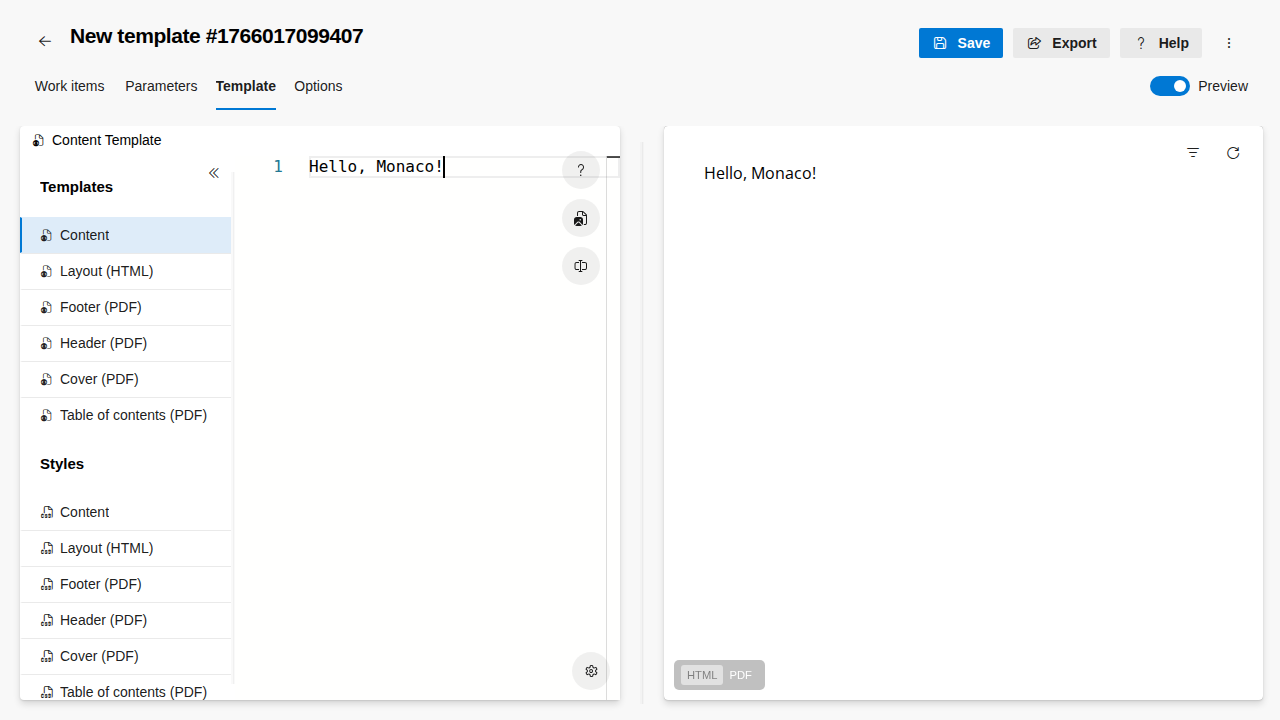Open the Work items tab
The image size is (1280, 720).
(x=70, y=86)
